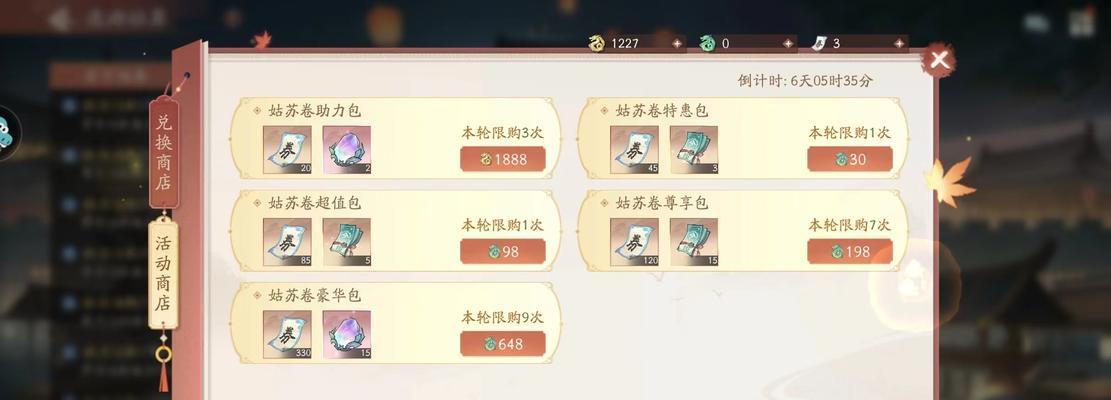This screenshot has height=400, width=1111.
Task: Switch to the 活动商店 tab
Action: [164, 274]
